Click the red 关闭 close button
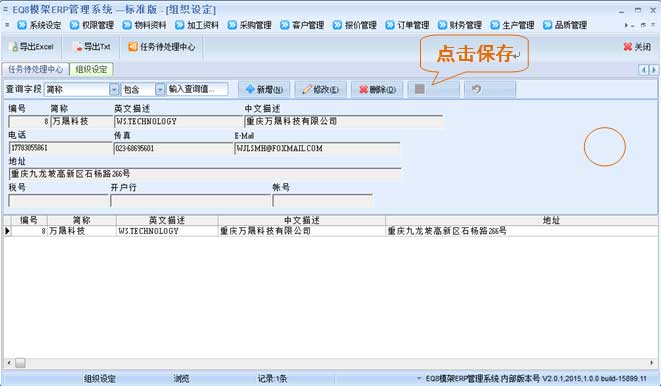The image size is (661, 386). pyautogui.click(x=637, y=46)
